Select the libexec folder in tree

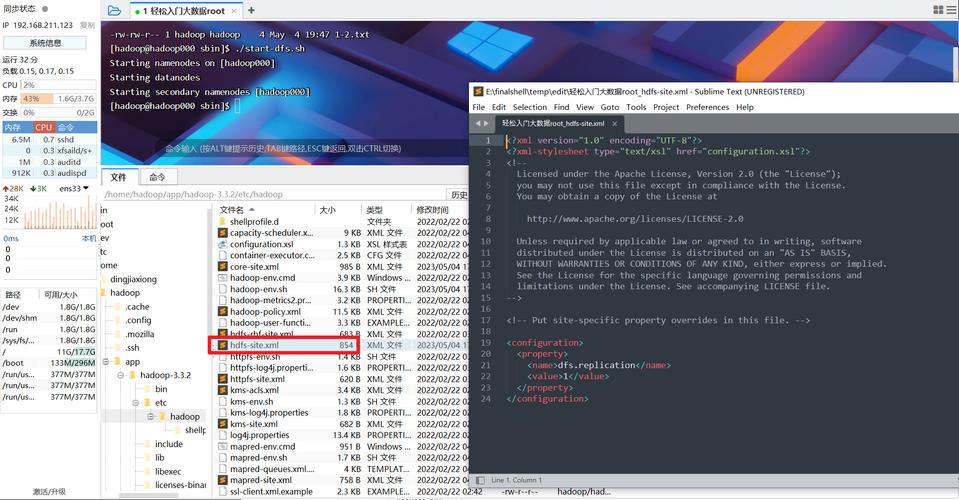(168, 471)
